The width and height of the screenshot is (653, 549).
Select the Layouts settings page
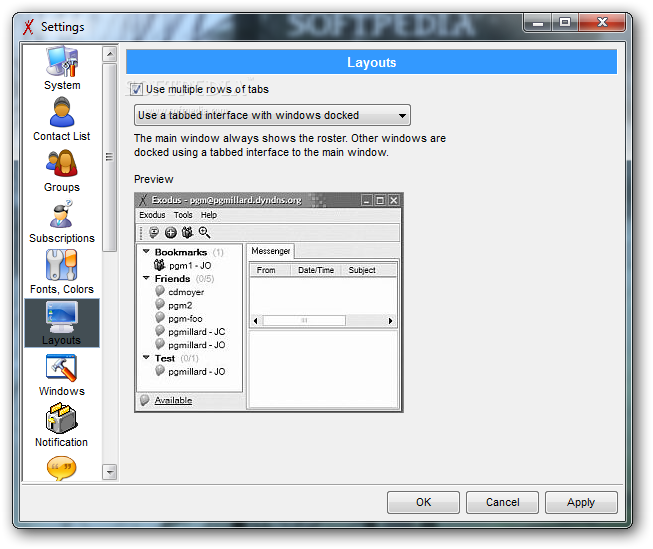pos(62,323)
